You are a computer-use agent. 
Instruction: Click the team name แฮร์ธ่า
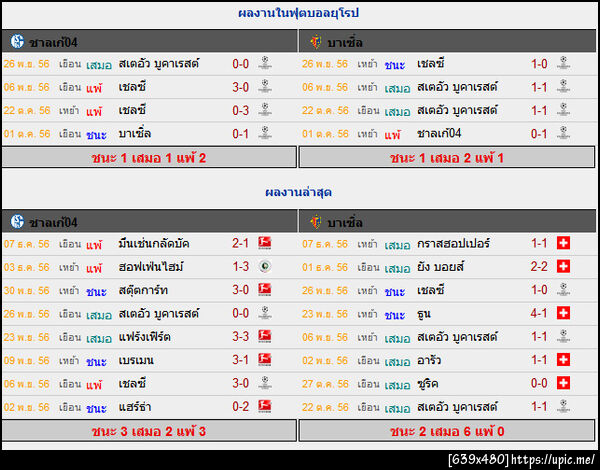point(135,407)
